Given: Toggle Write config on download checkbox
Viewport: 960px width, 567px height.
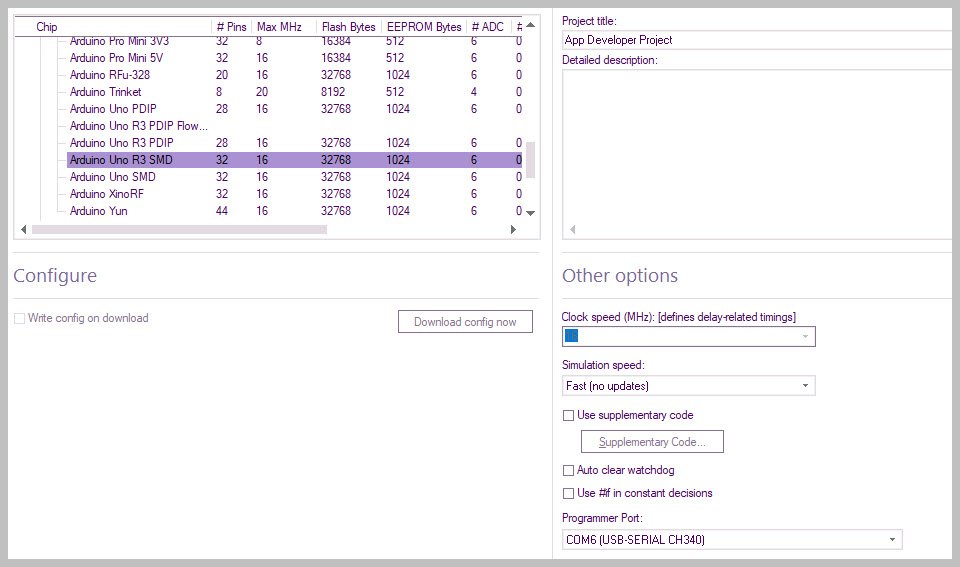Looking at the screenshot, I should click(x=20, y=318).
